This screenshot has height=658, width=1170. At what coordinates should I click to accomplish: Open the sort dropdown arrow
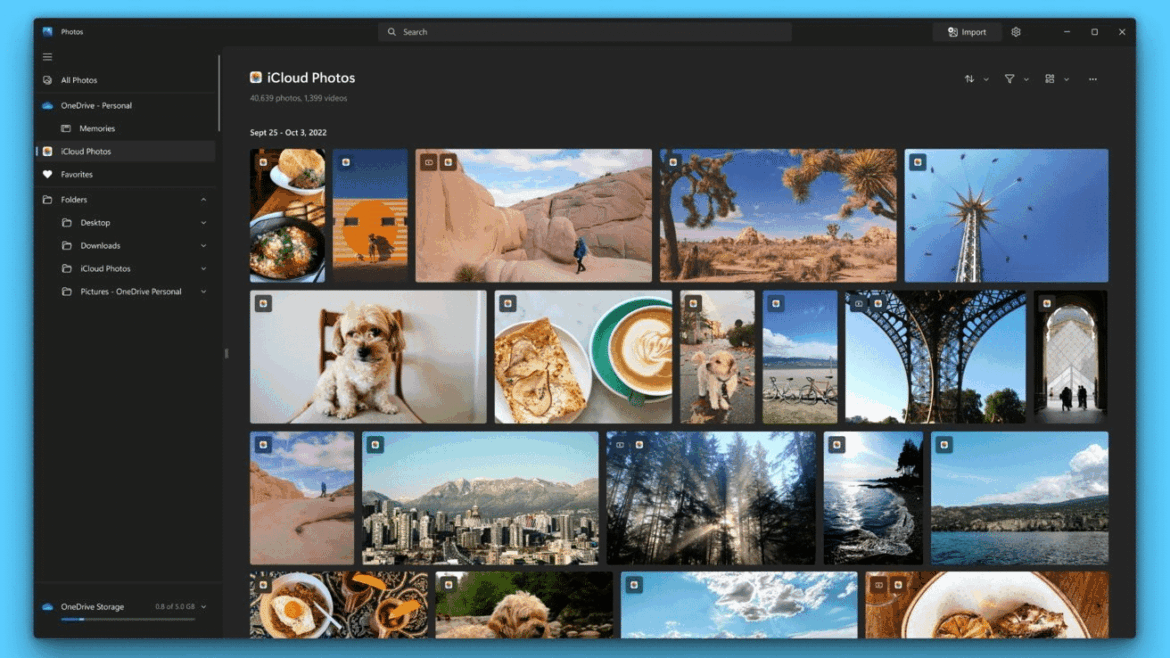click(986, 78)
